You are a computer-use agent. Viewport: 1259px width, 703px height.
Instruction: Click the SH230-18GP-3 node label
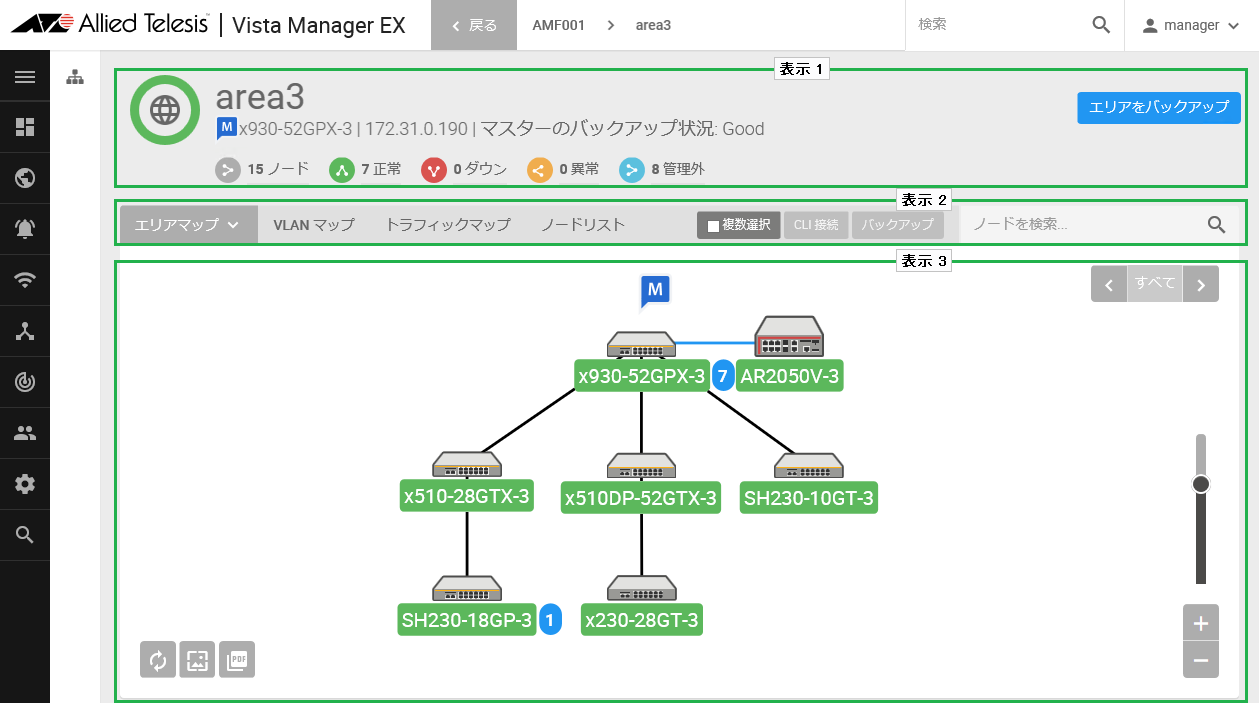tap(467, 620)
